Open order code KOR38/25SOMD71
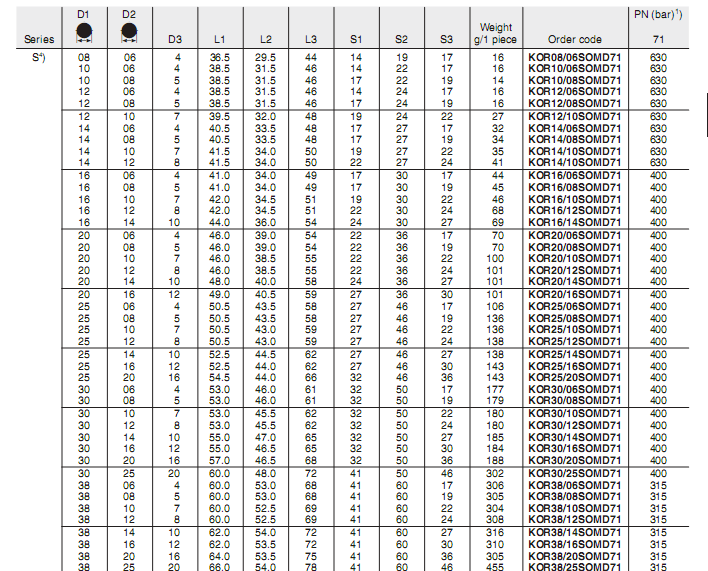This screenshot has height=571, width=708. click(573, 566)
